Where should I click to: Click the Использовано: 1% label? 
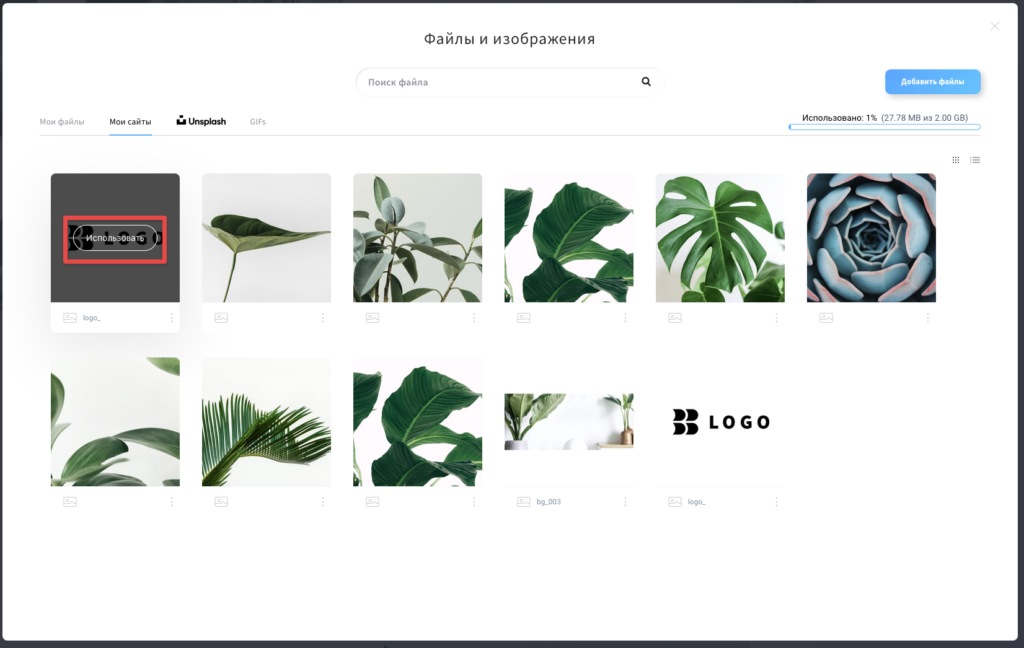839,118
